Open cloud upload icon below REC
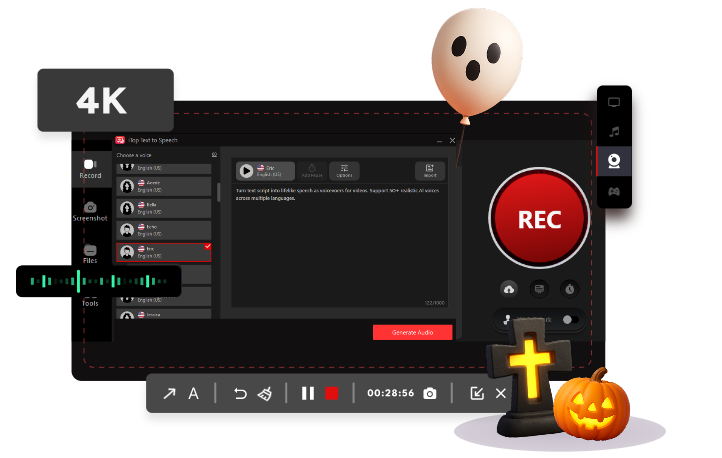The width and height of the screenshot is (722, 458). coord(509,289)
